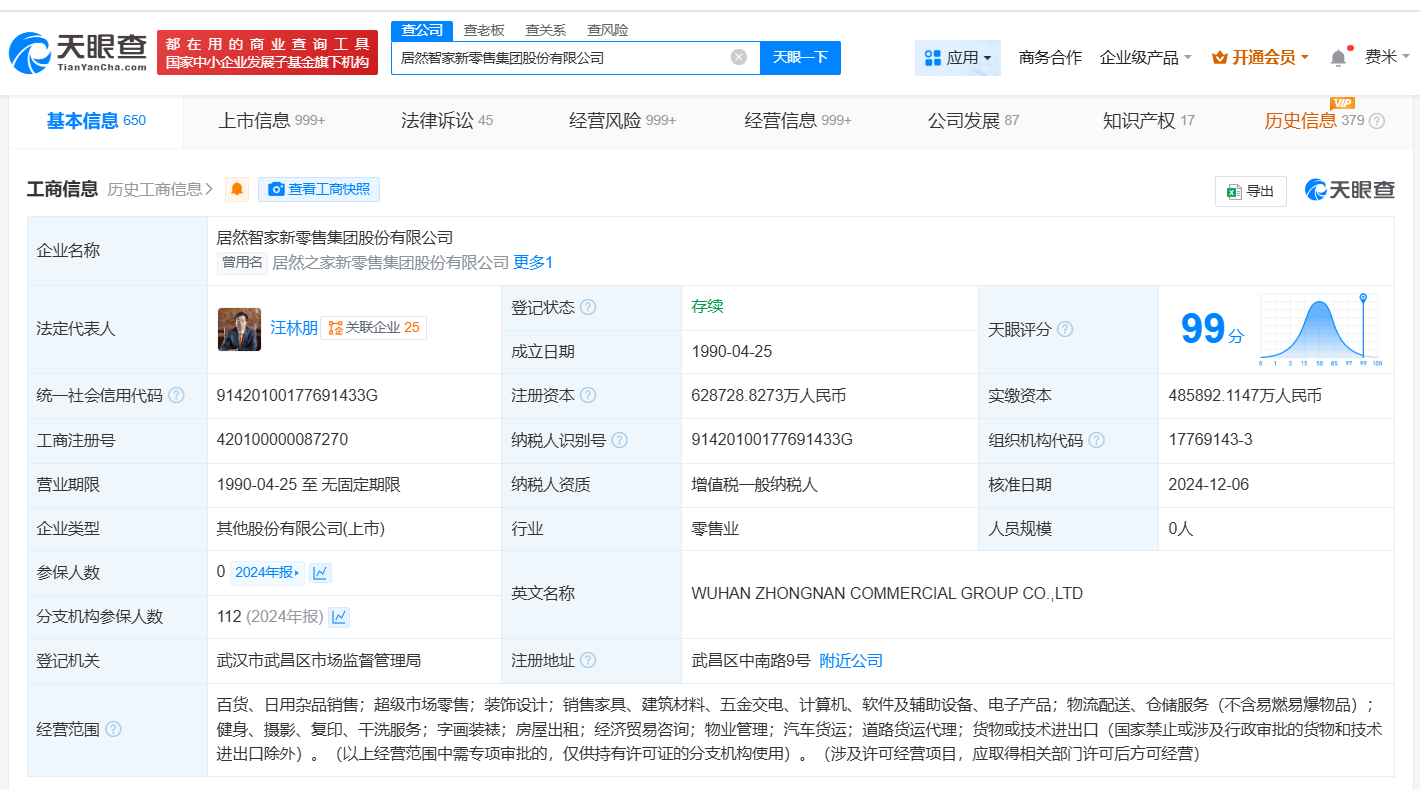Click the orange notification bell icon
Viewport: 1420px width, 790px height.
(237, 189)
